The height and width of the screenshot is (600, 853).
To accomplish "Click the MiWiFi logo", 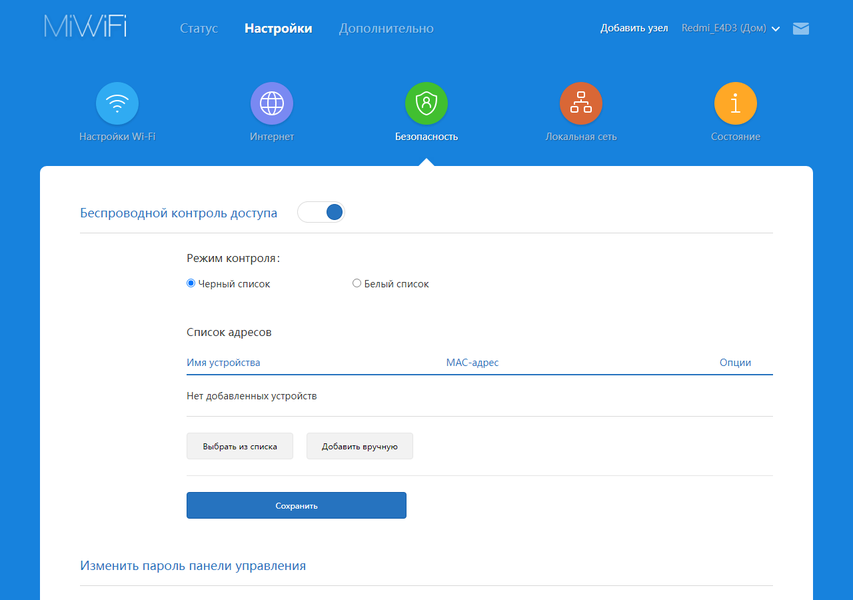I will pyautogui.click(x=85, y=26).
